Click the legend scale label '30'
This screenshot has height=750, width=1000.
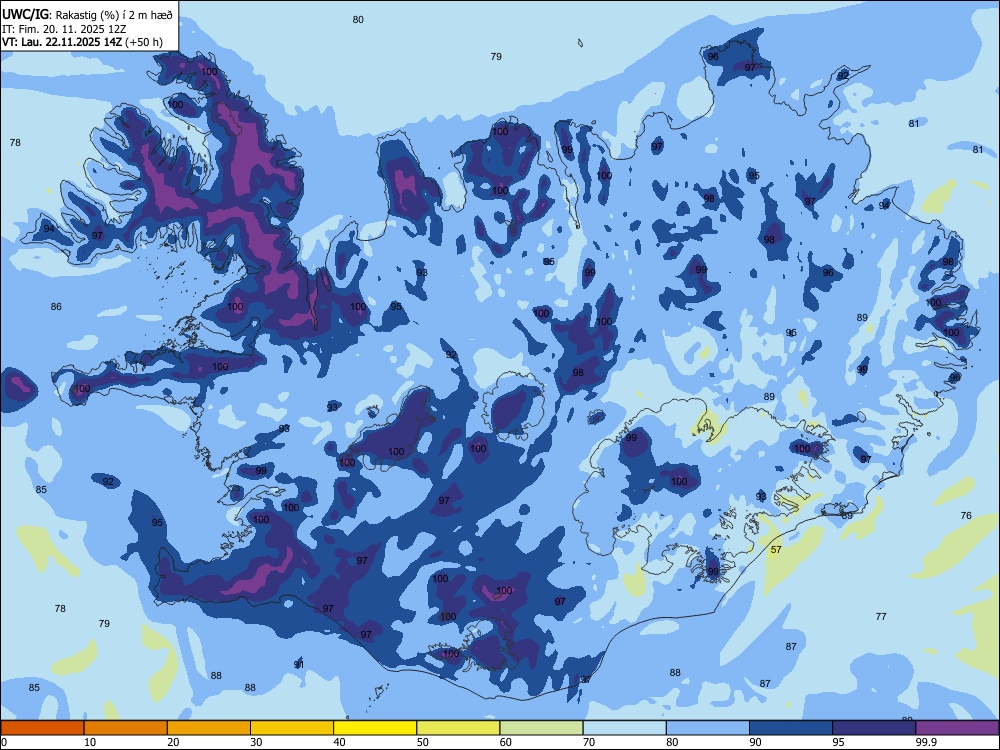coord(256,742)
